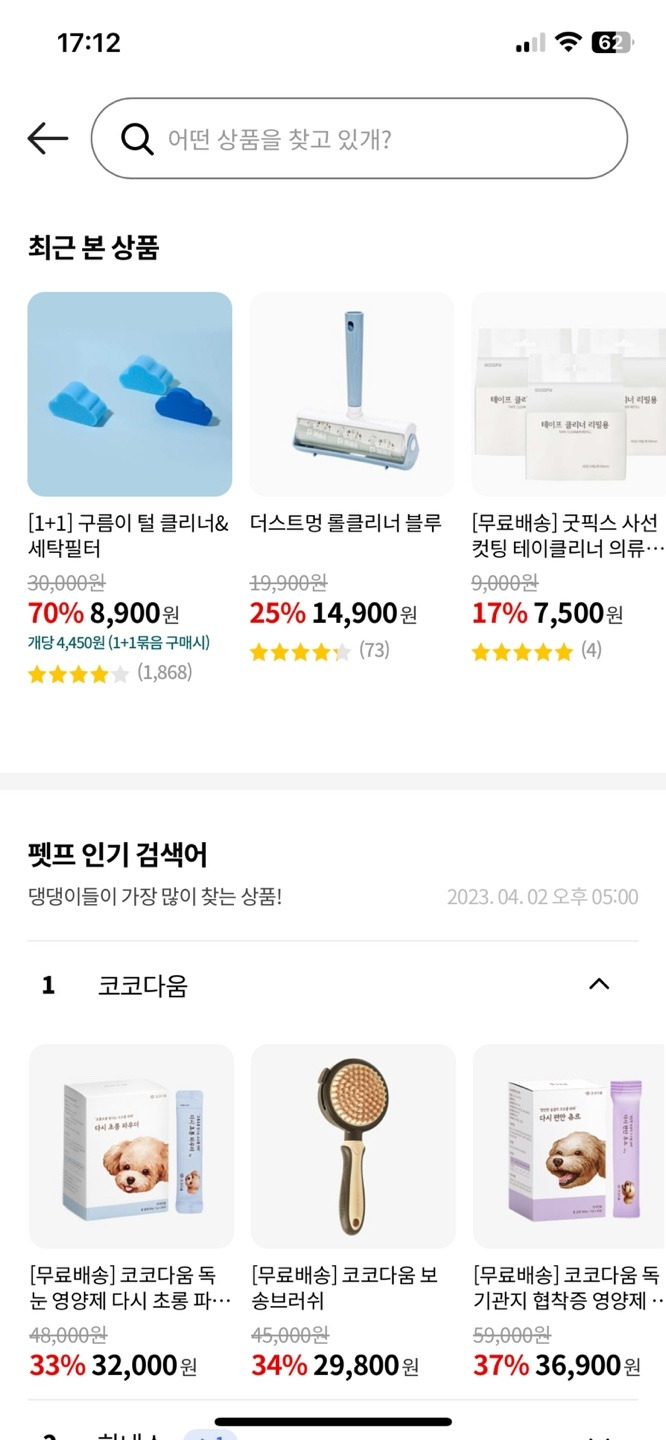Open the 코코다움 보송브러쉬 product image
666x1440 pixels.
(x=353, y=1146)
